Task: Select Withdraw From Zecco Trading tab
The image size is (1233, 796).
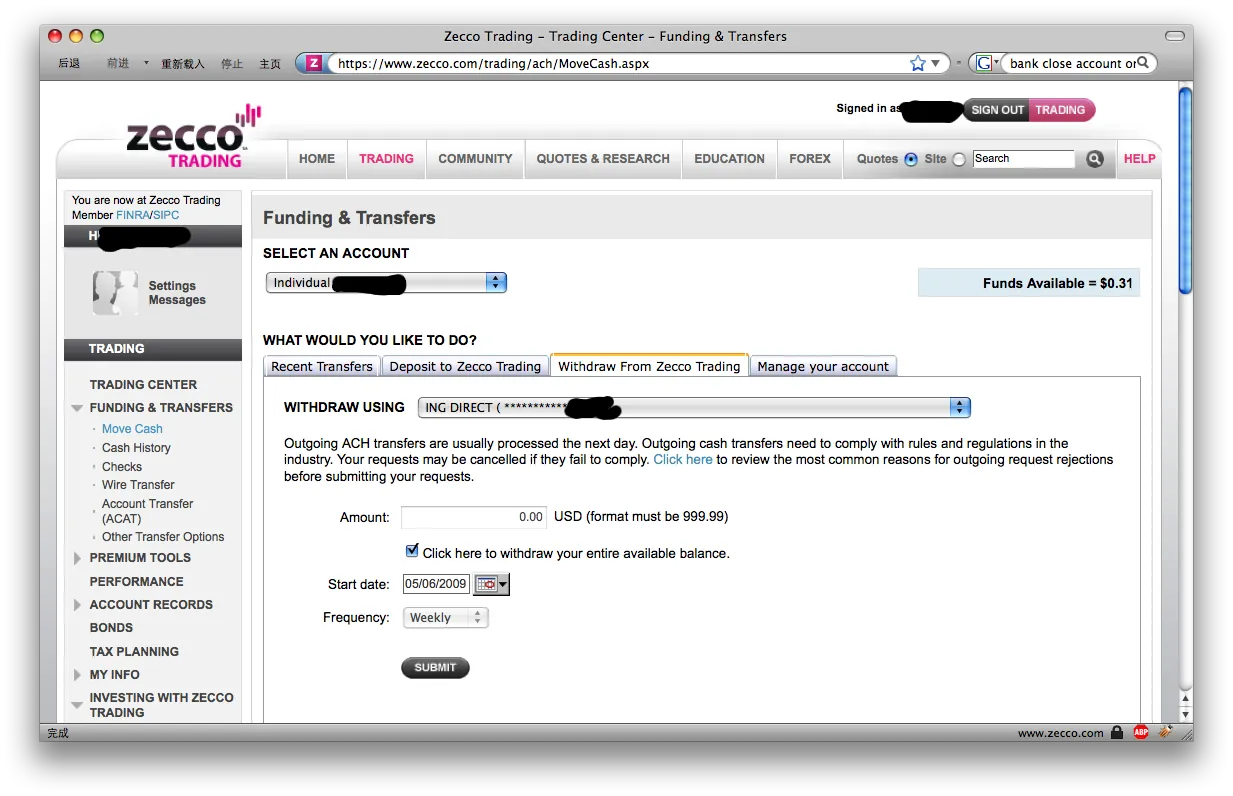Action: (x=649, y=366)
